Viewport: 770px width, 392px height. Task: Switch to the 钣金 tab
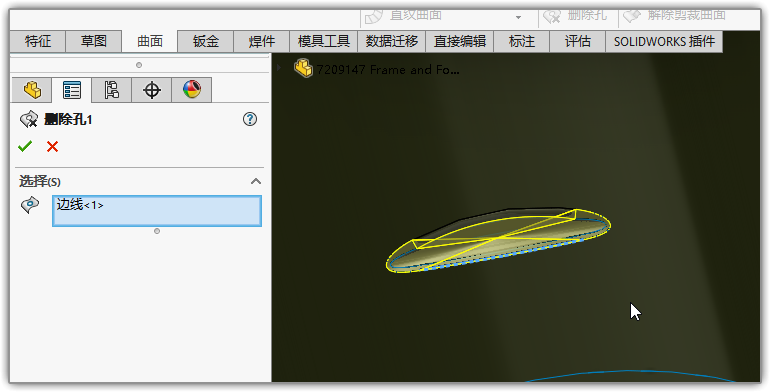pyautogui.click(x=206, y=41)
